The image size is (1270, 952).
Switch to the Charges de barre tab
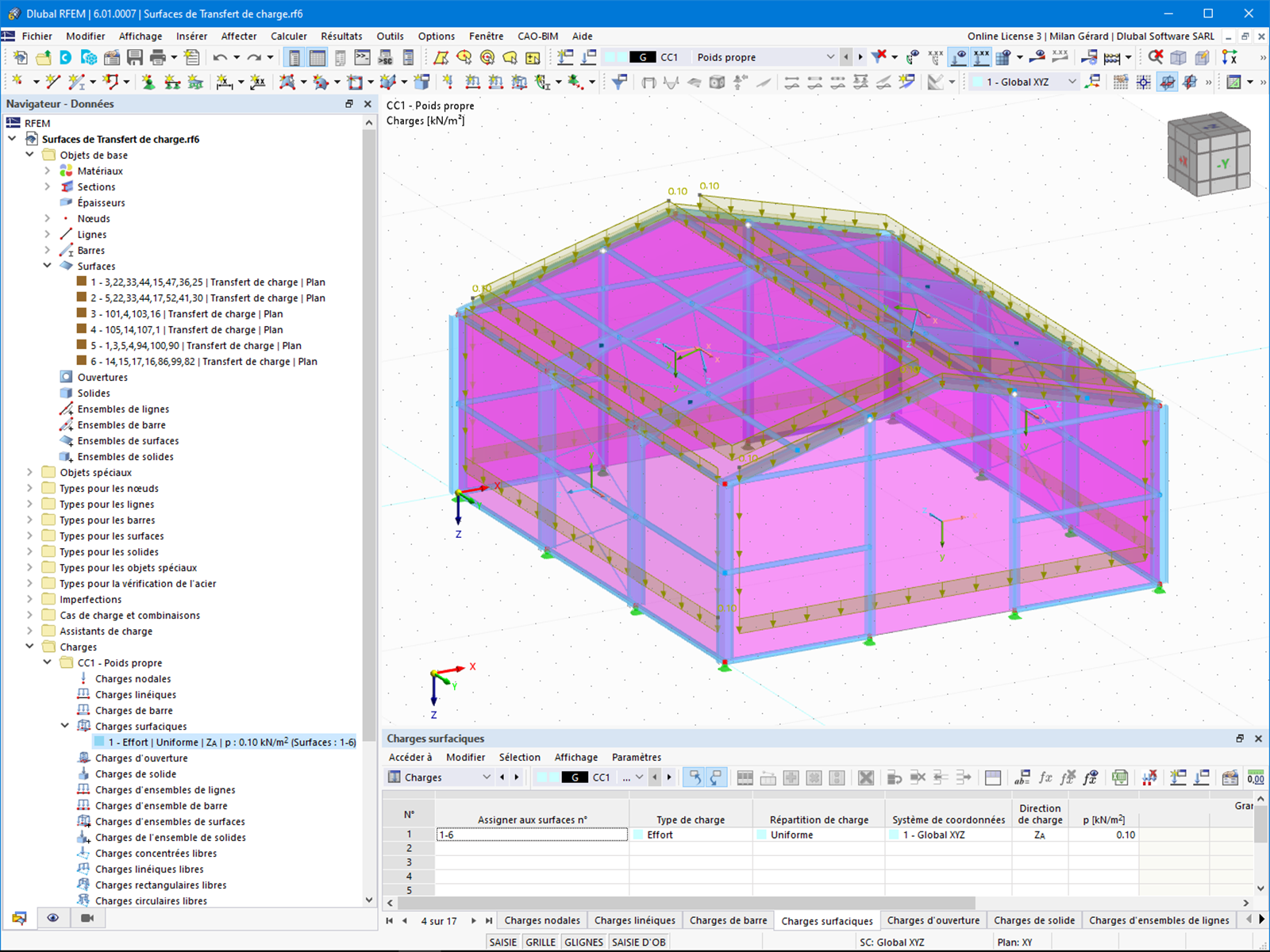(x=728, y=920)
